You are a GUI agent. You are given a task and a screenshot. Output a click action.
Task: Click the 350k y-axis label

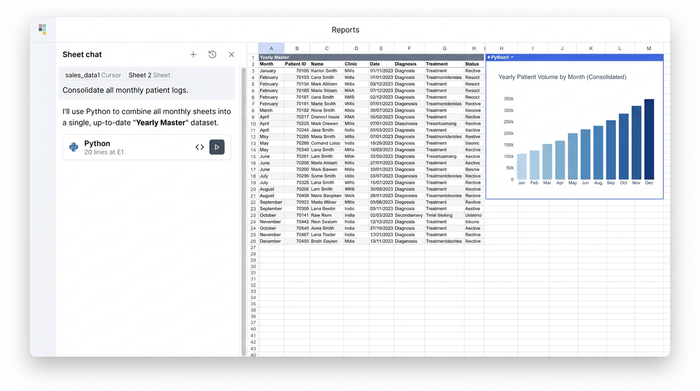pyautogui.click(x=508, y=99)
